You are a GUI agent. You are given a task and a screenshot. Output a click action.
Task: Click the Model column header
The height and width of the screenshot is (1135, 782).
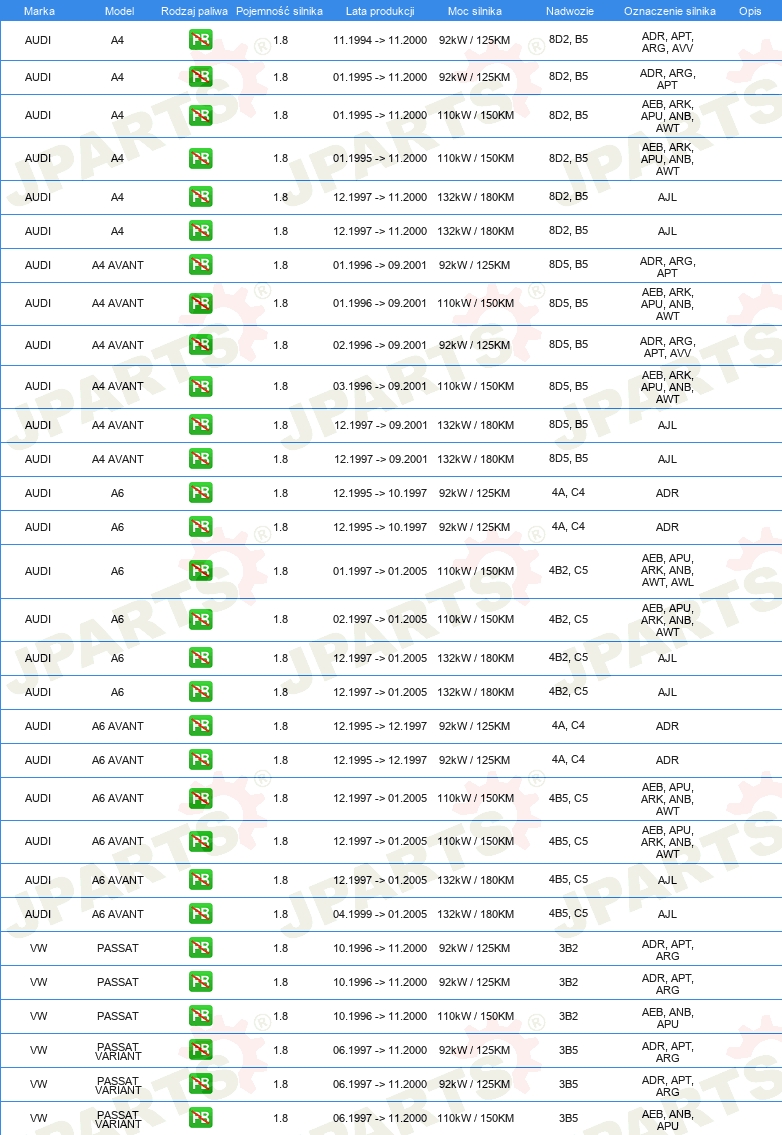tap(119, 11)
